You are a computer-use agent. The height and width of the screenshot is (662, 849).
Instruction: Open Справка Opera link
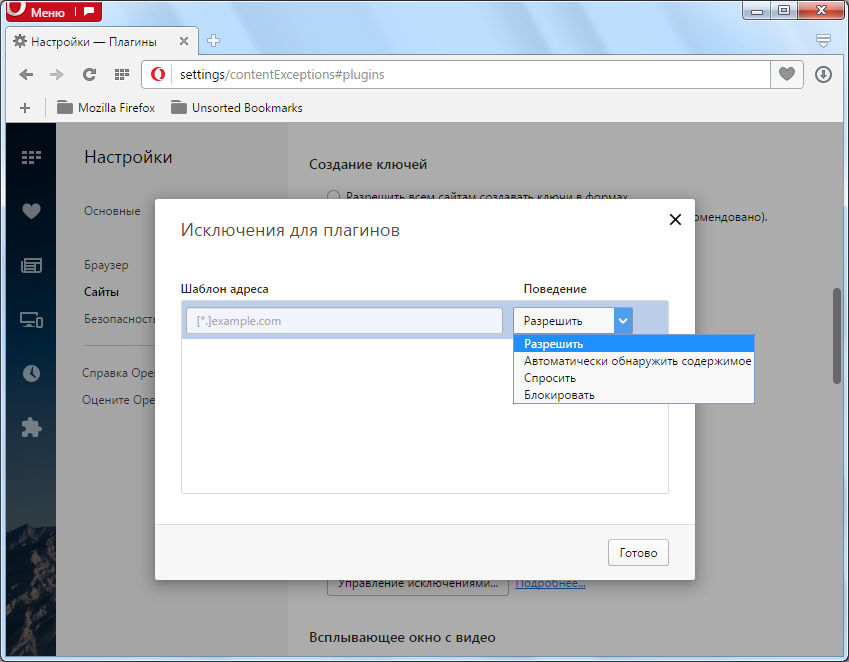coord(118,373)
